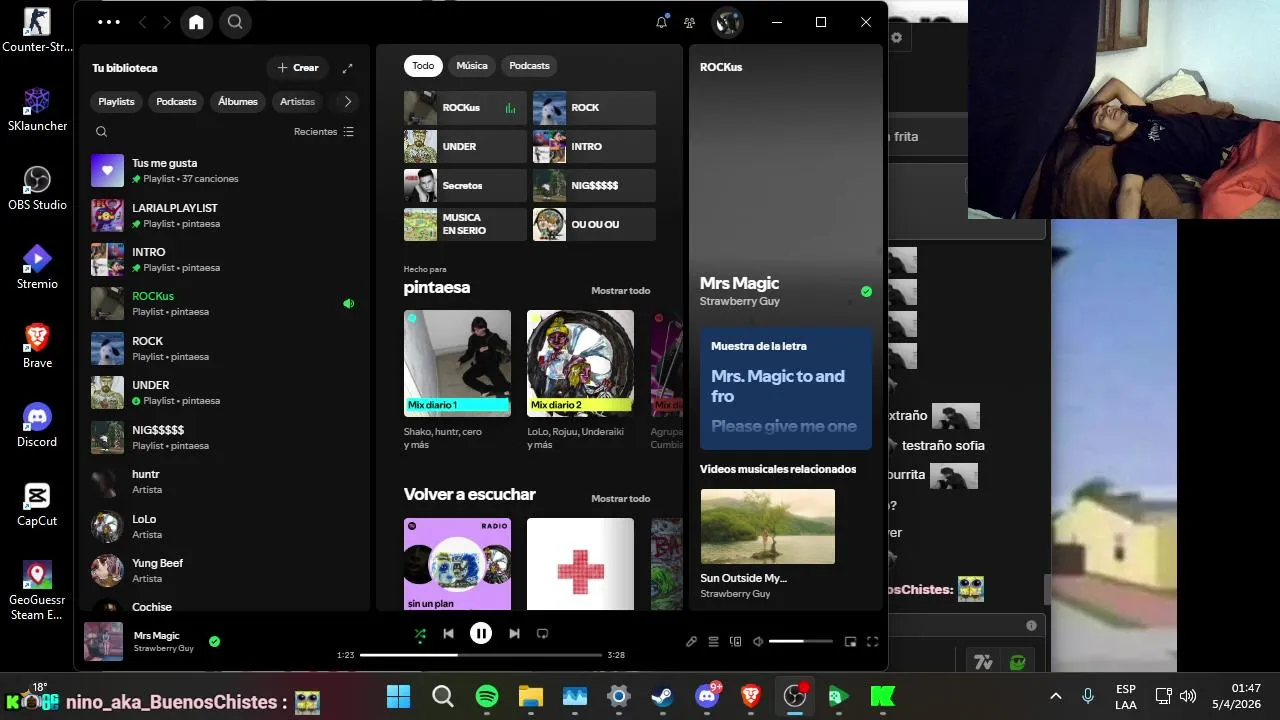The height and width of the screenshot is (720, 1280).
Task: Open sin un plan radio card
Action: click(x=457, y=564)
